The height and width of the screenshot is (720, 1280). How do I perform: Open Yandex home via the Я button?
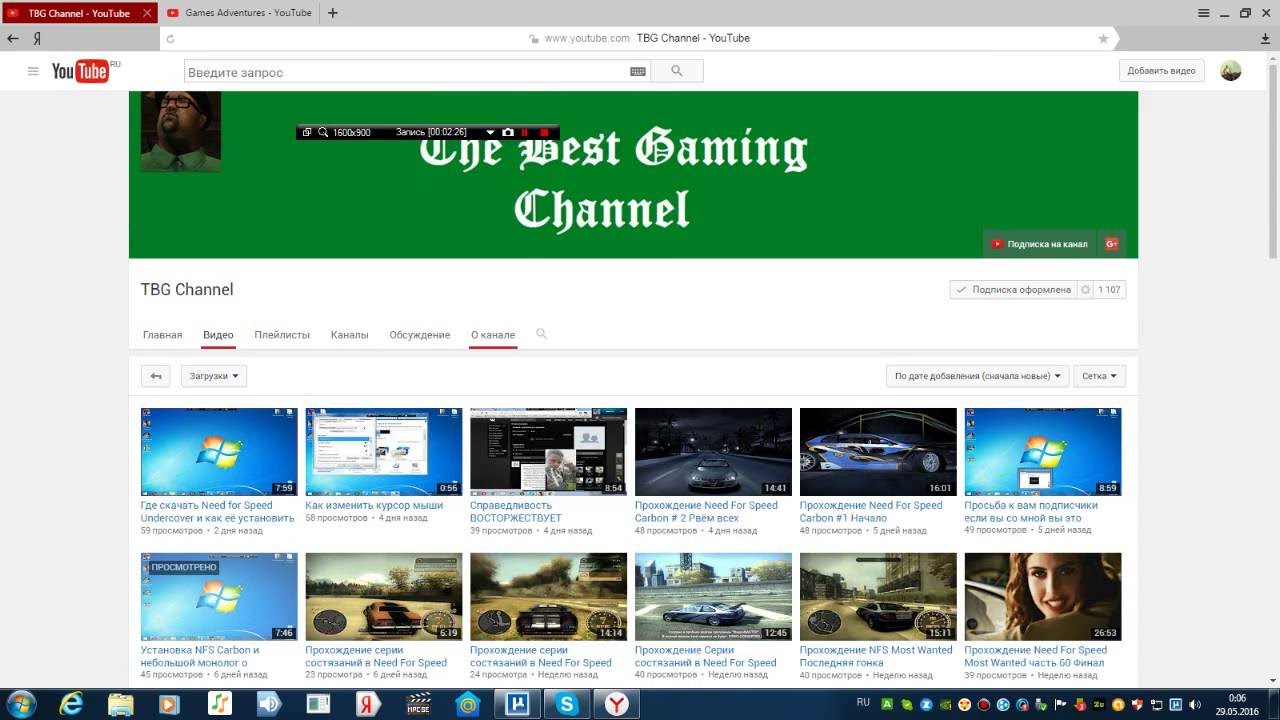coord(37,38)
